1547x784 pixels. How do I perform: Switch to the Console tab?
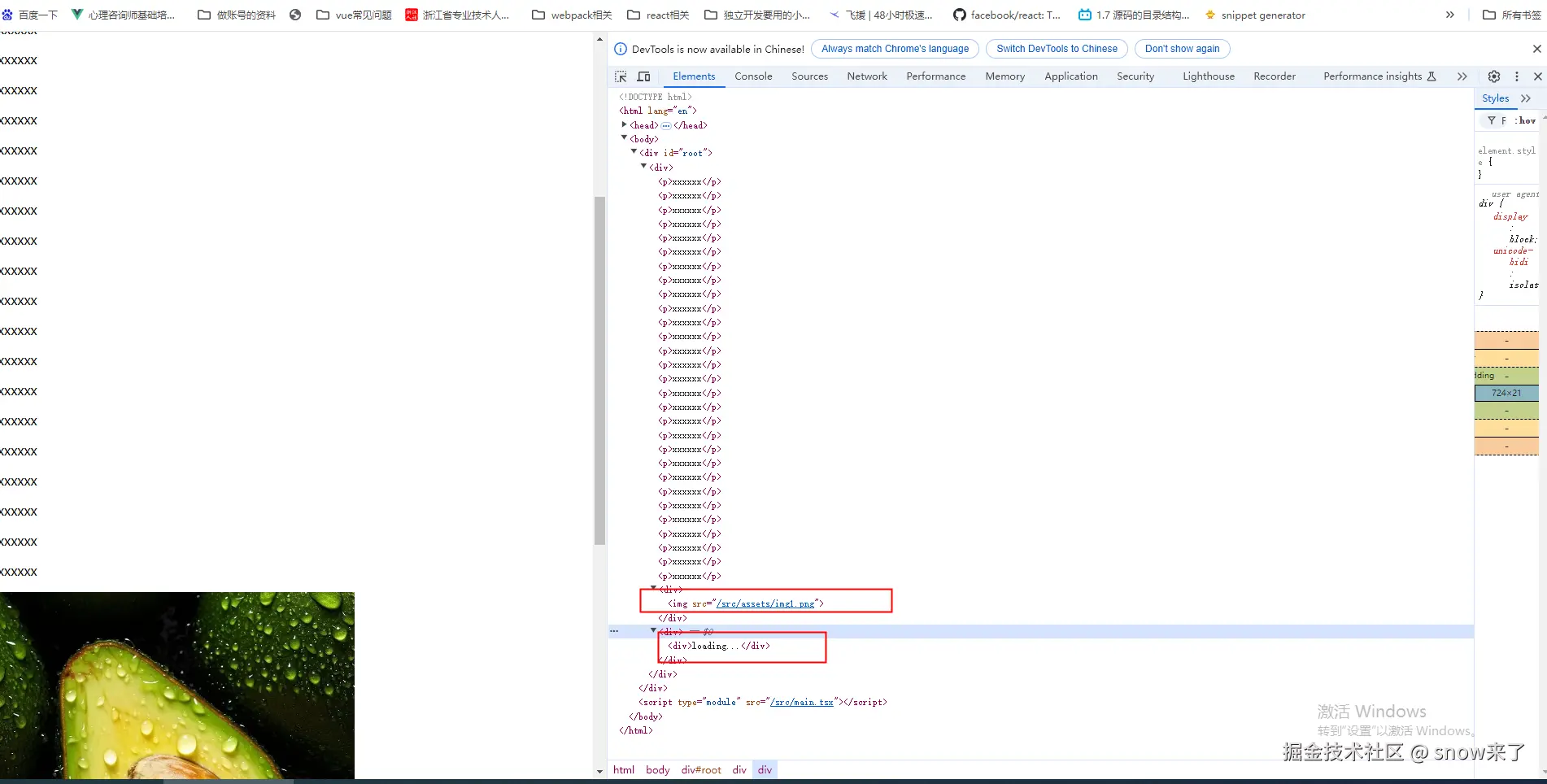(753, 76)
